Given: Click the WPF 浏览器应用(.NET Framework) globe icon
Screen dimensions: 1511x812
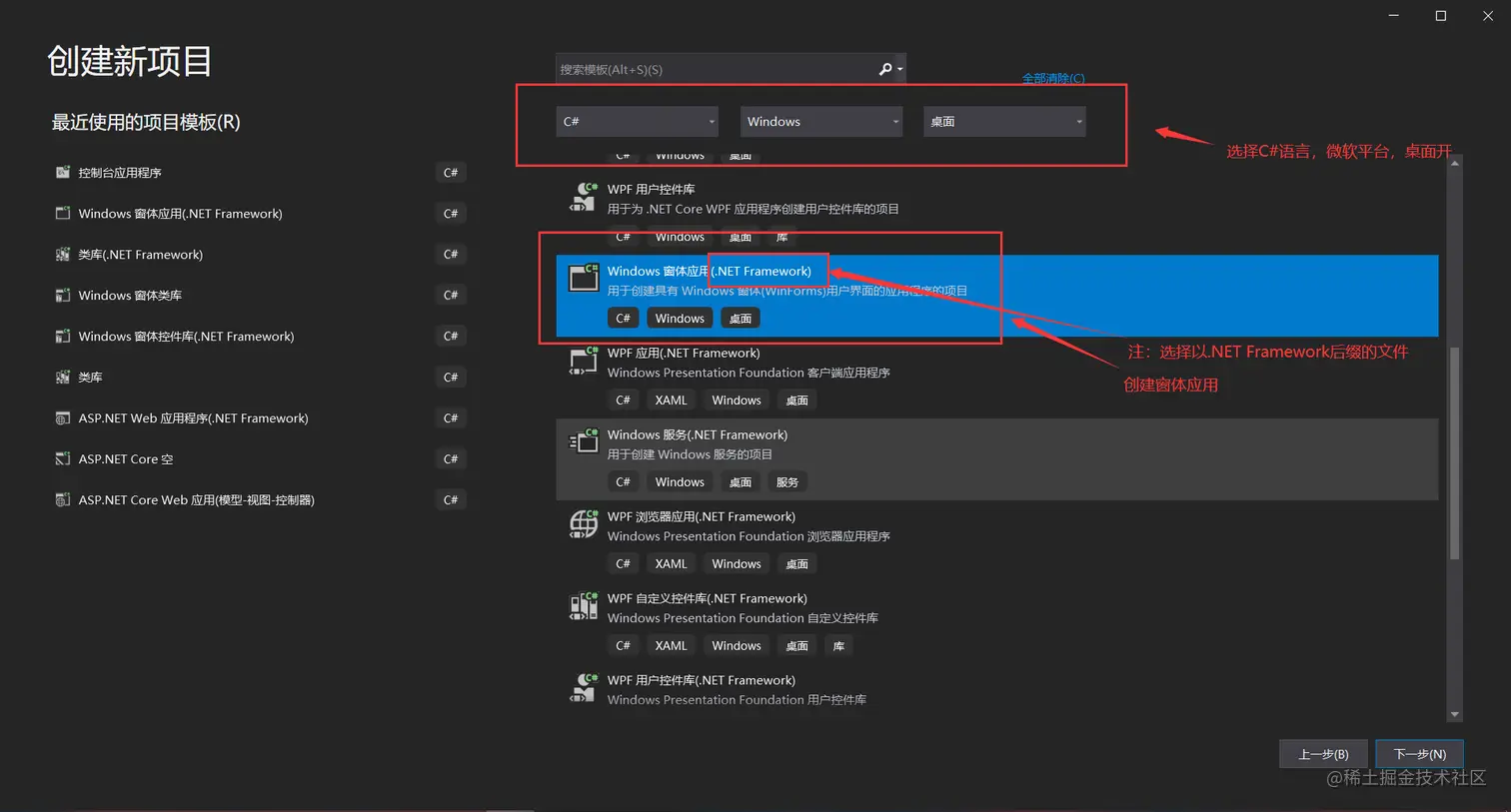Looking at the screenshot, I should point(584,523).
